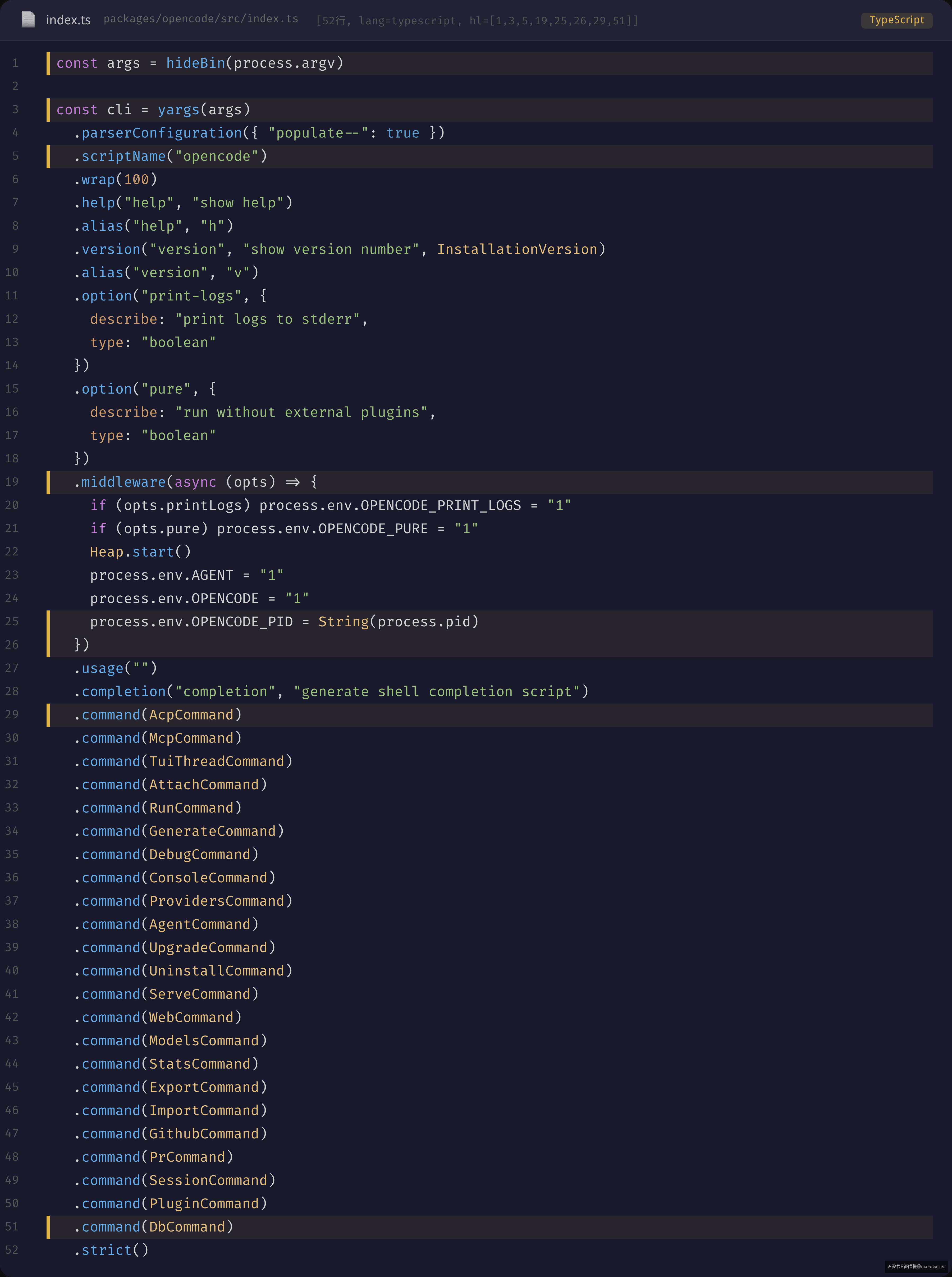Click process.env.OPENCODE on line 24
Screen dimensions: 952x1277
point(174,599)
